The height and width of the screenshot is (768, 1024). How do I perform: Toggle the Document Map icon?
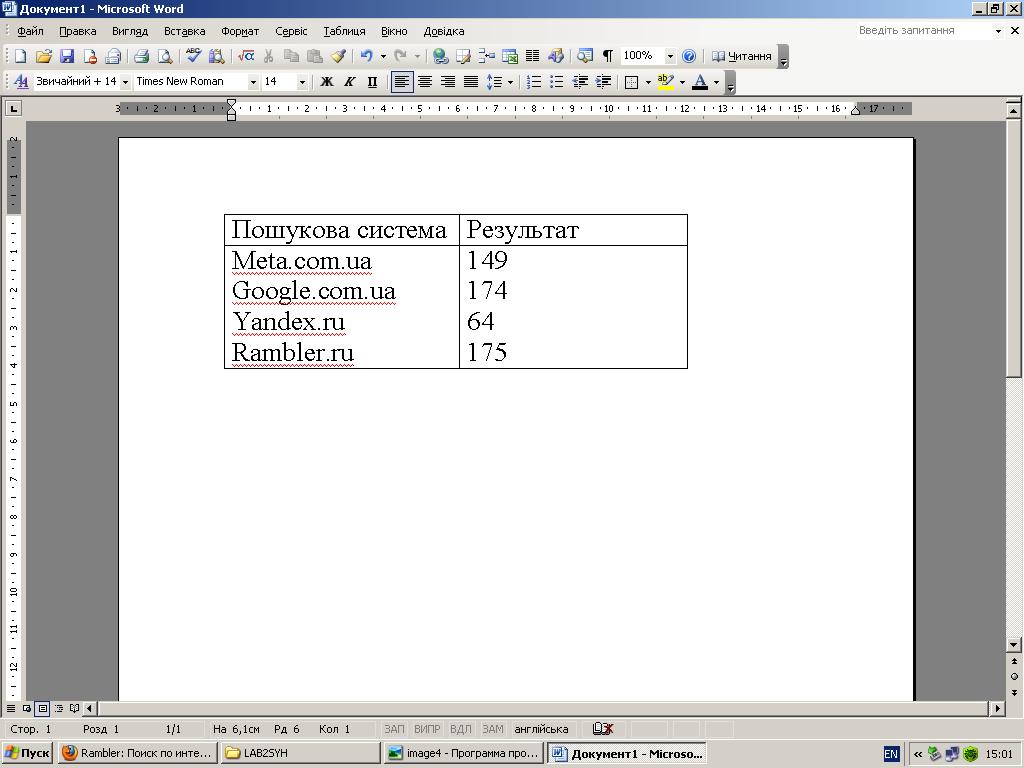point(585,56)
